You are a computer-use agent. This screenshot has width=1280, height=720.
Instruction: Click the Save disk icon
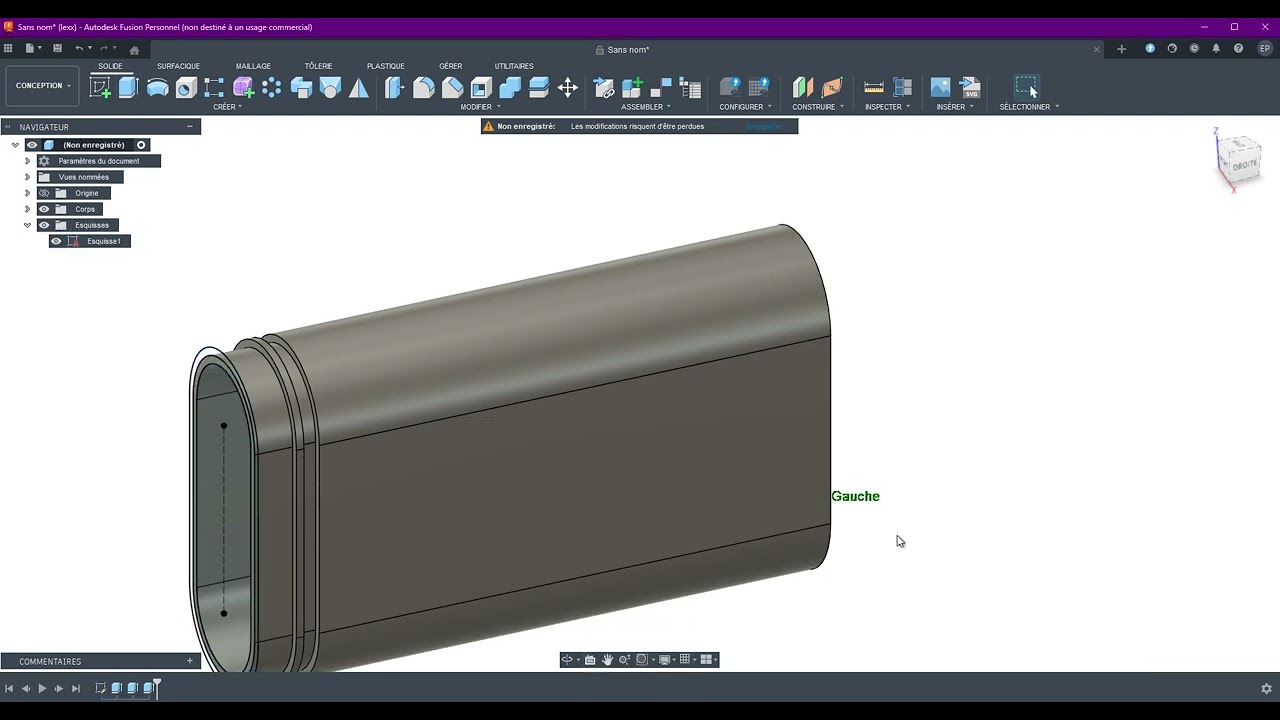[x=57, y=48]
